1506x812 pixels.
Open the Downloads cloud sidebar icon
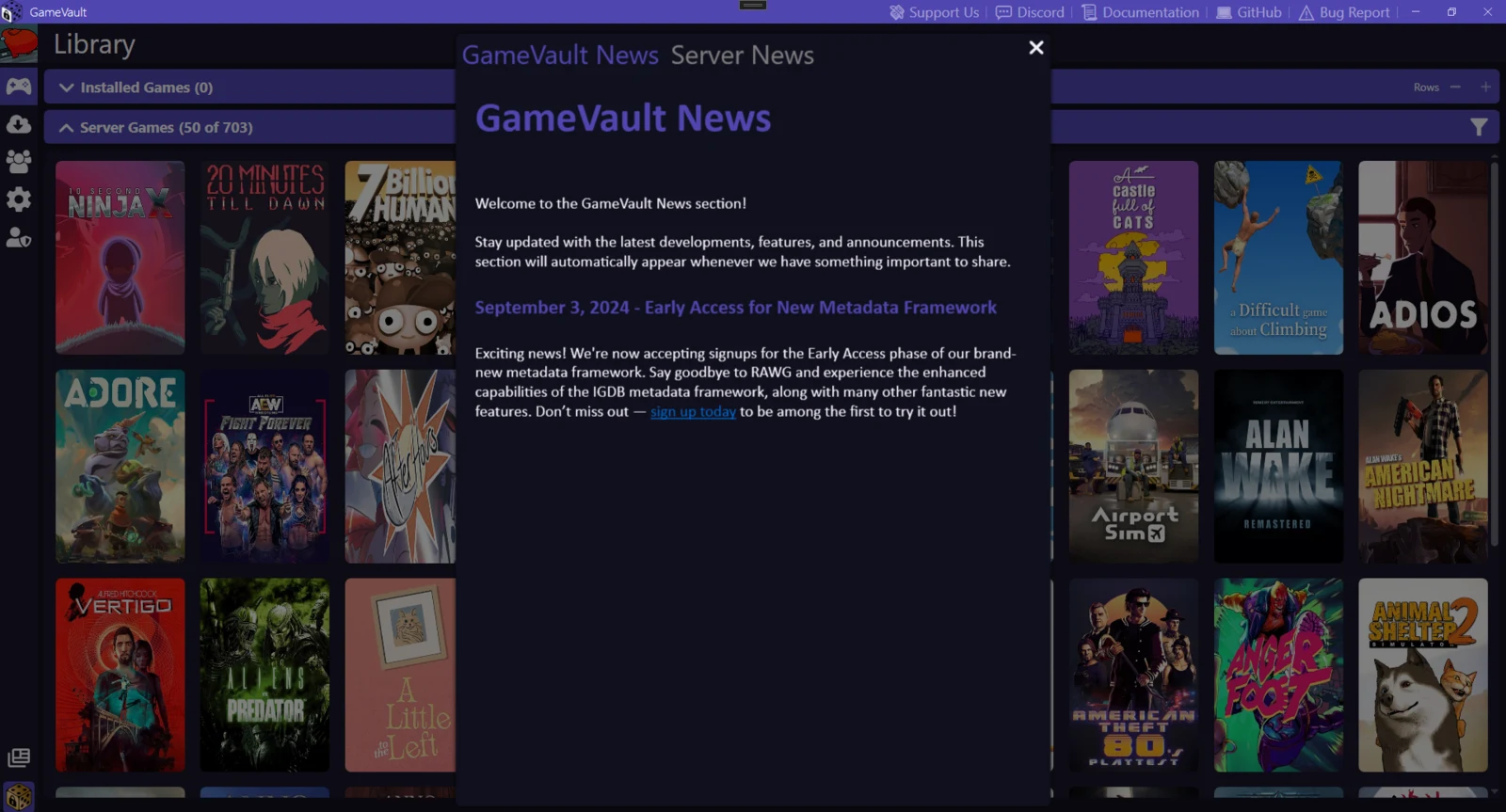(x=19, y=124)
